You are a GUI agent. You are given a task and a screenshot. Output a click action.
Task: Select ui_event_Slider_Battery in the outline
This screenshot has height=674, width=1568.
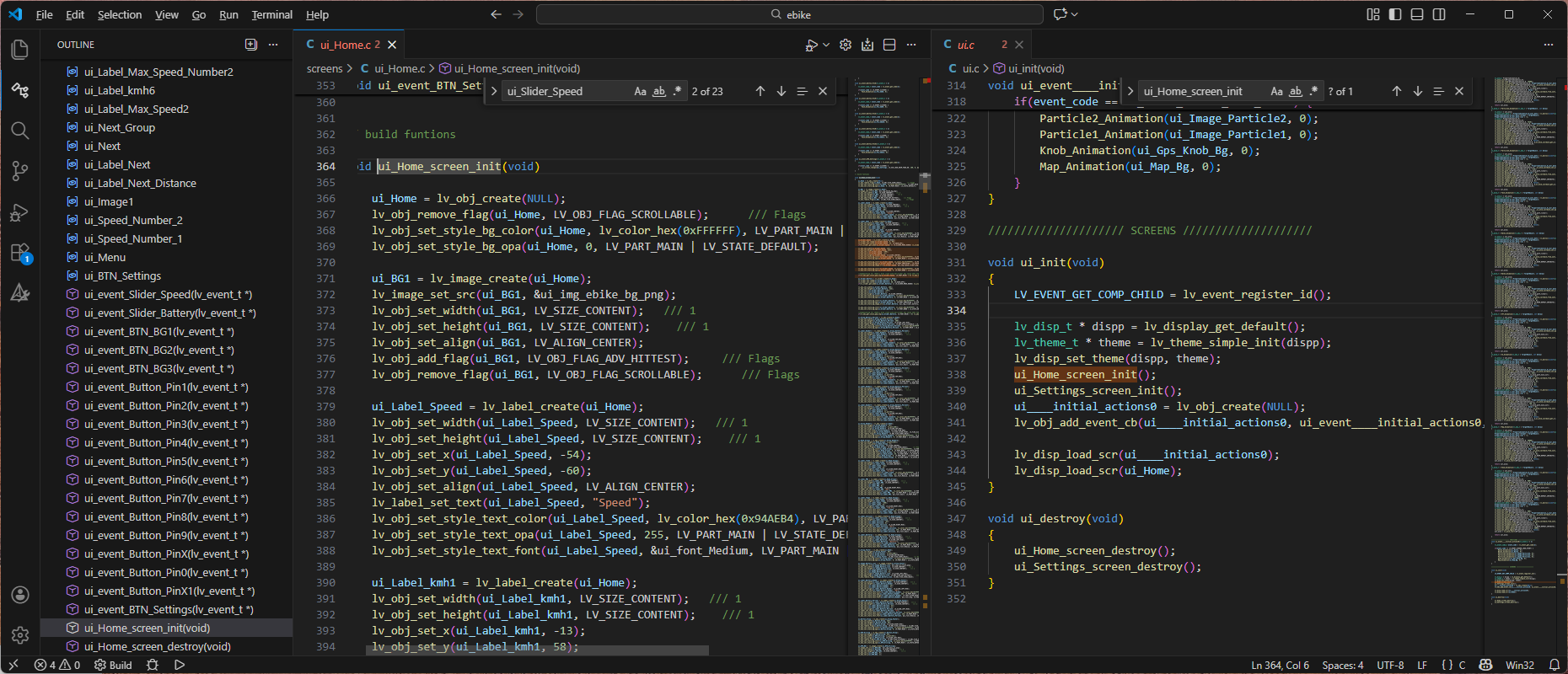[169, 313]
